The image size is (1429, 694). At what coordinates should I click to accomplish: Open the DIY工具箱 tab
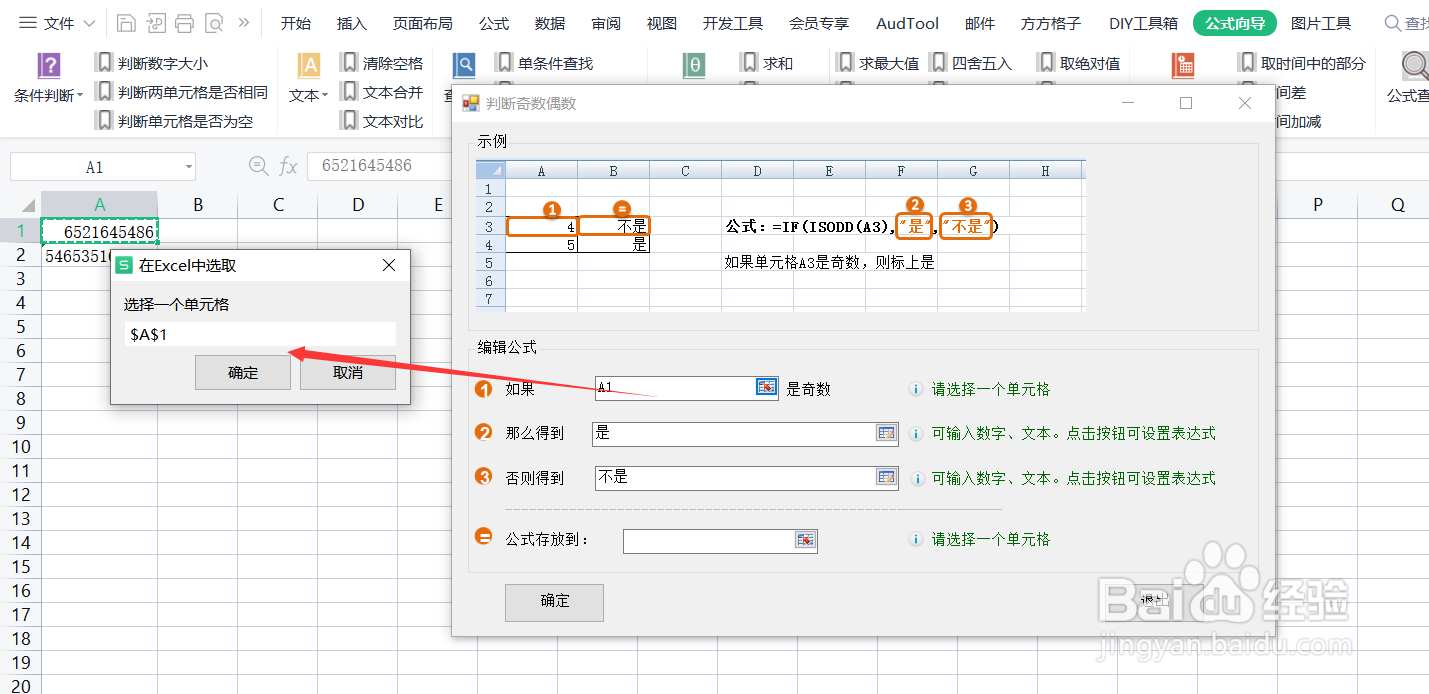coord(1143,23)
